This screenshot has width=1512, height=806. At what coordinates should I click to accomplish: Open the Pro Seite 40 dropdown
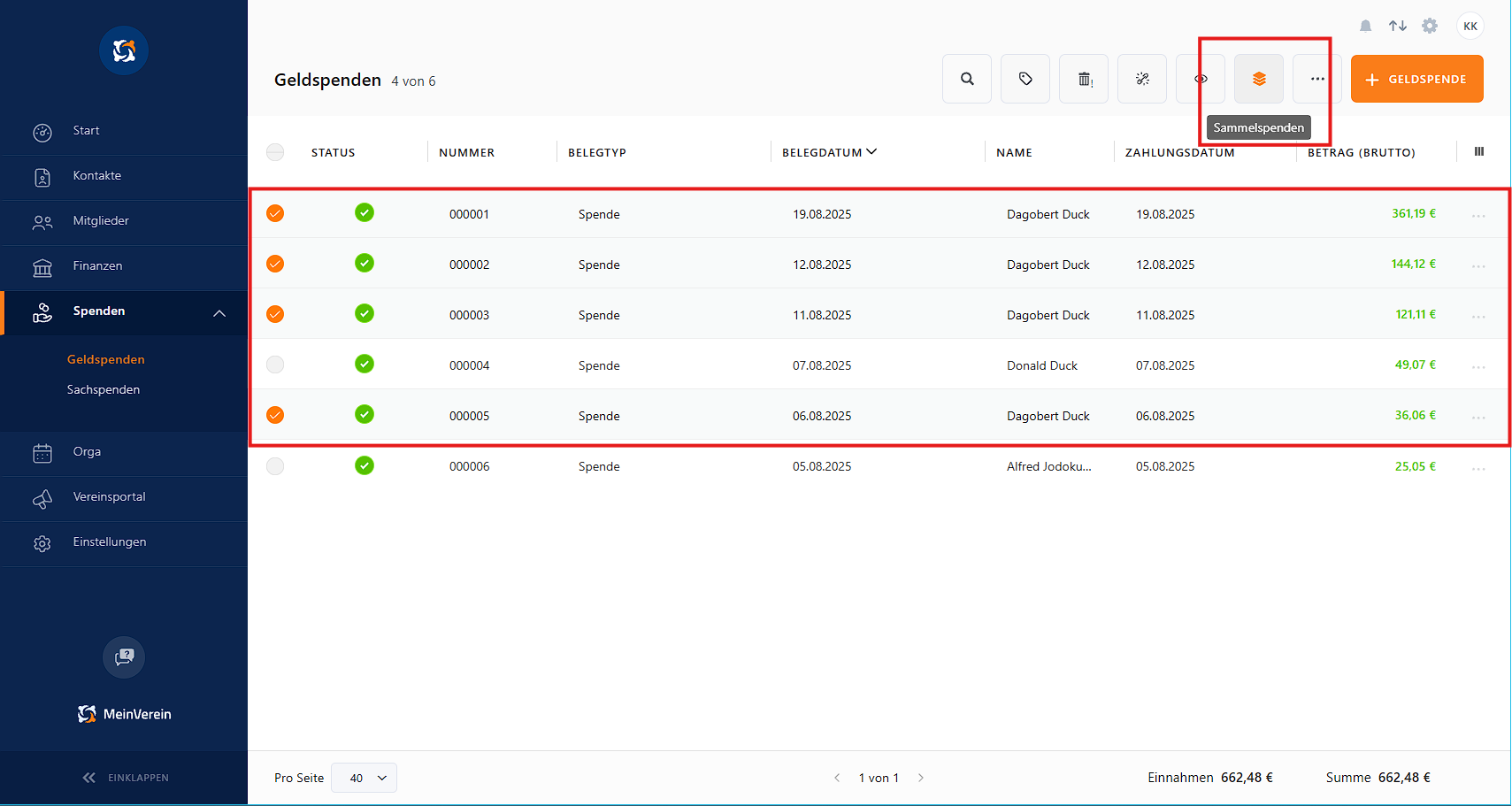point(364,778)
